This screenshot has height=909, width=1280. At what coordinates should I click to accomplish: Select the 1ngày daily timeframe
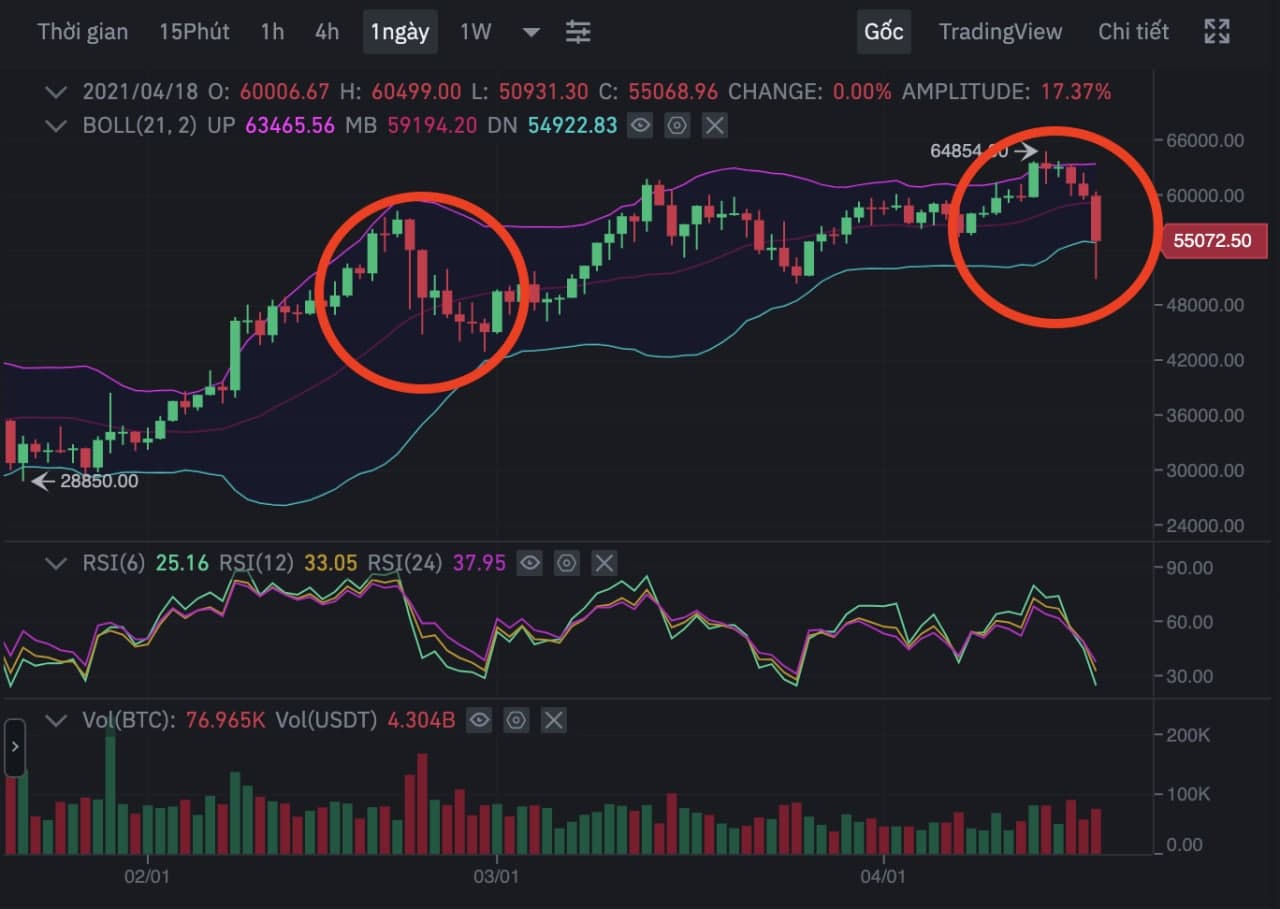(400, 31)
